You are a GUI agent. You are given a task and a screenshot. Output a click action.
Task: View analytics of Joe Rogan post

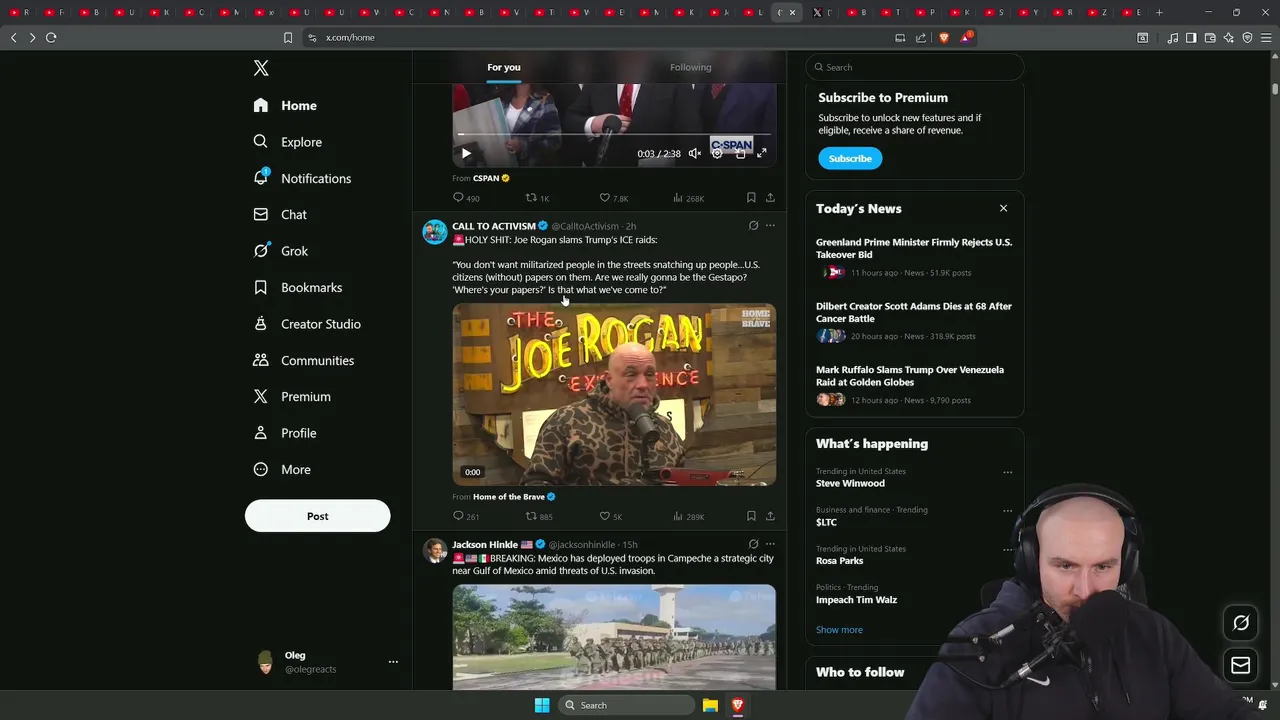pos(688,517)
